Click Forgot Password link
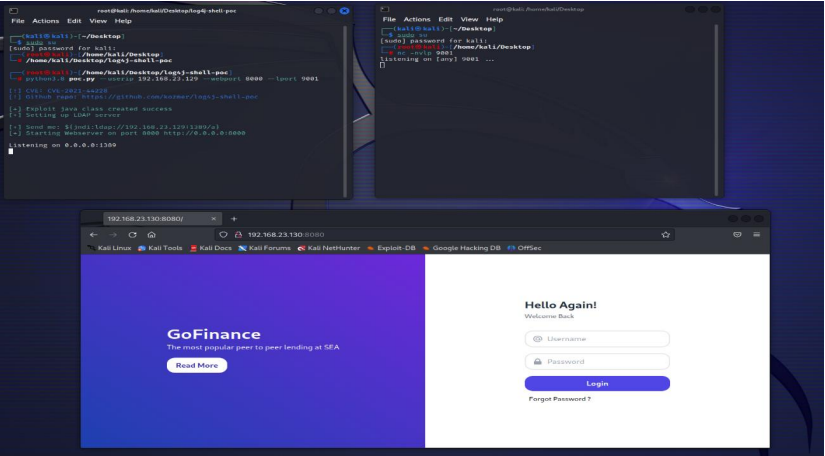Screen dimensions: 825x456 click(x=559, y=399)
